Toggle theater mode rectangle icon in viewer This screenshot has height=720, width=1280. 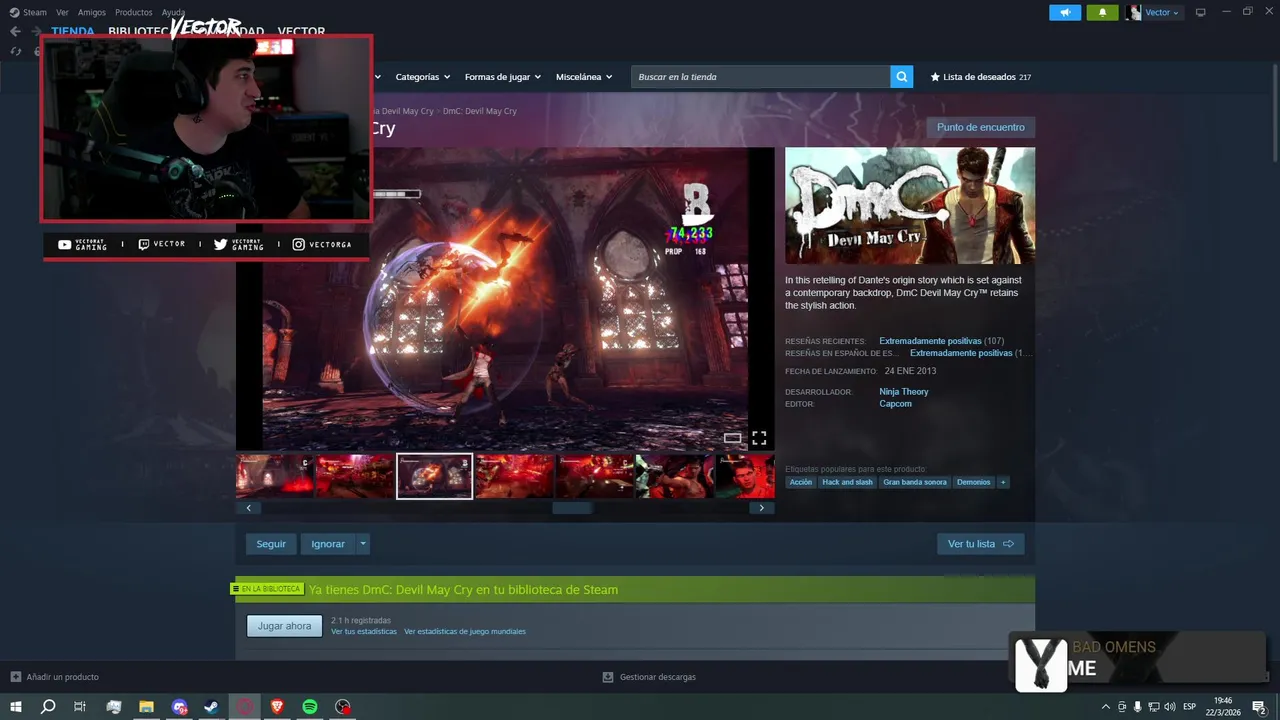click(x=733, y=438)
